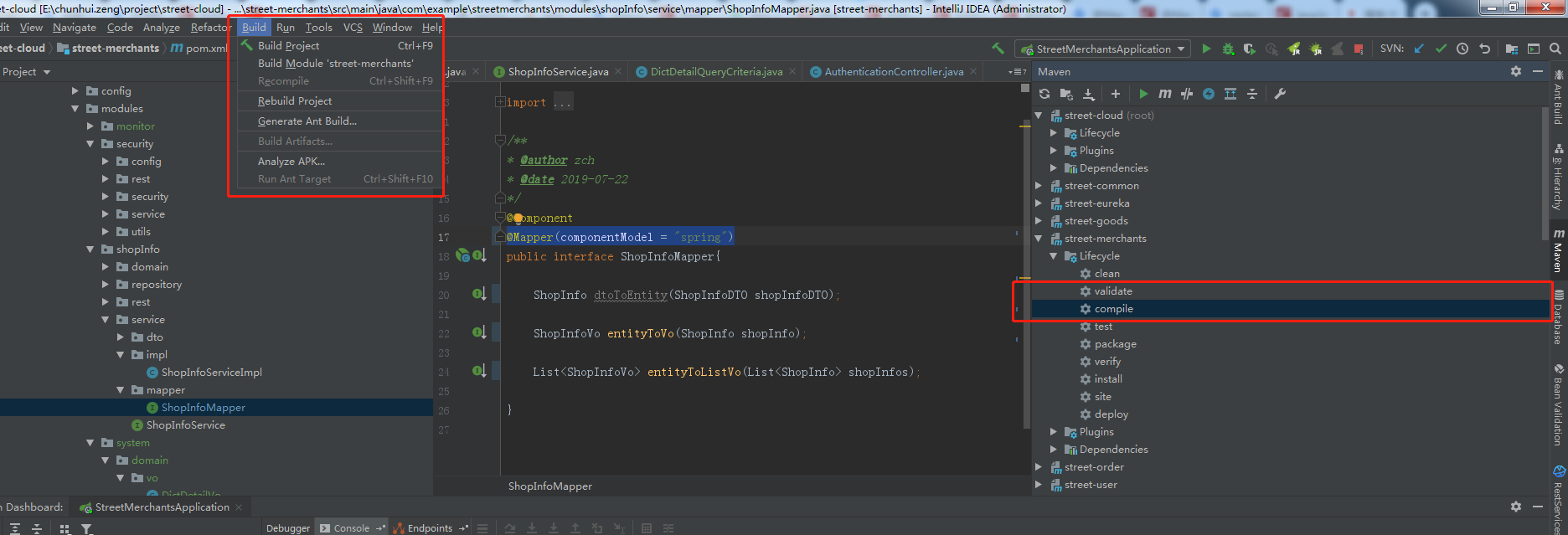Open the Bean Validation side tool window tab
Viewport: 1568px width, 535px height.
[x=1559, y=405]
